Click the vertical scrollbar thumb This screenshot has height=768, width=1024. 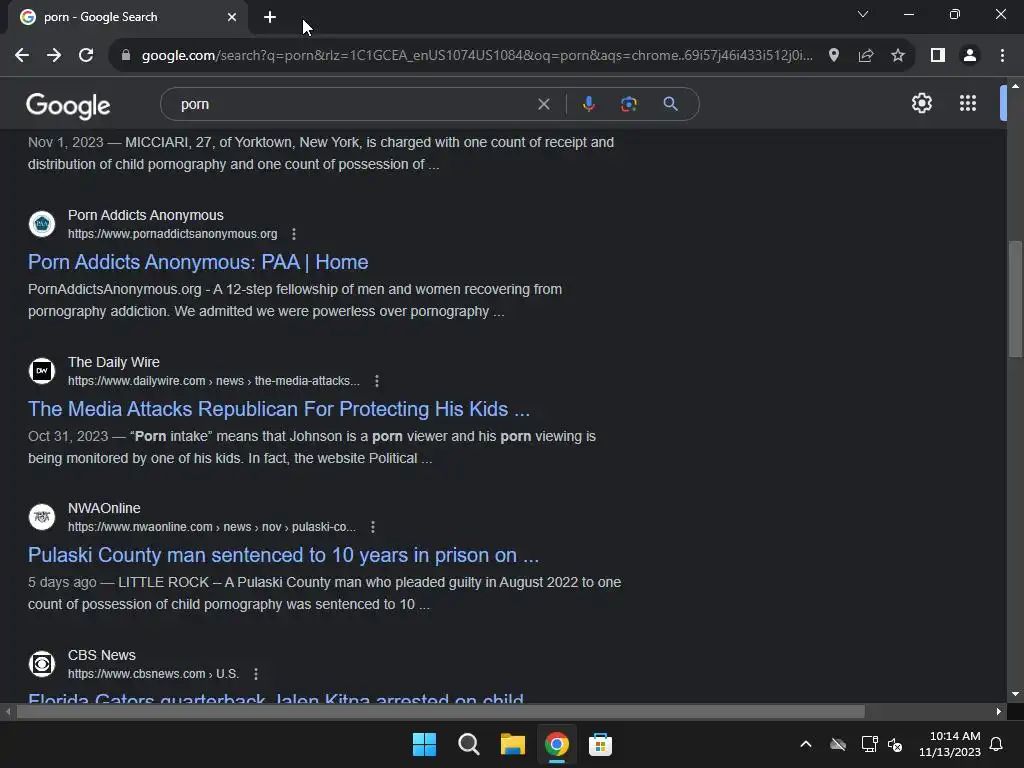(x=1015, y=299)
